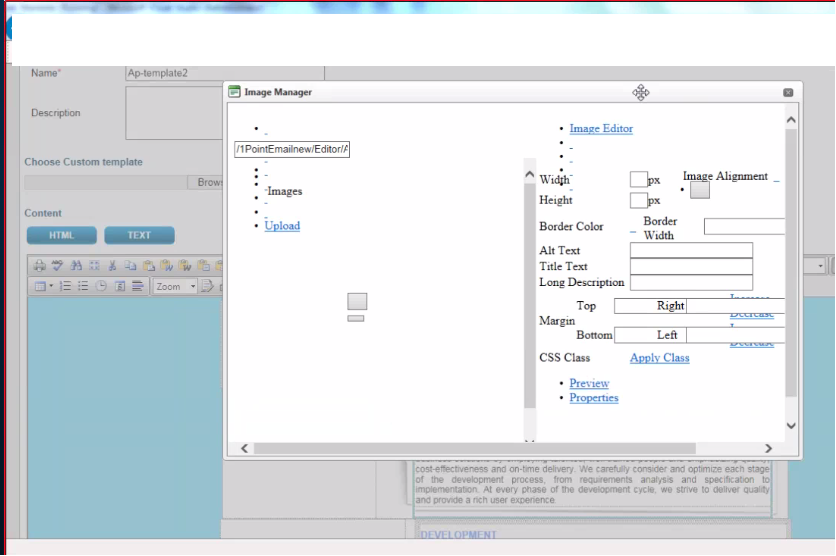Screen dimensions: 836x556
Task: Click the Upload link
Action: coord(282,225)
